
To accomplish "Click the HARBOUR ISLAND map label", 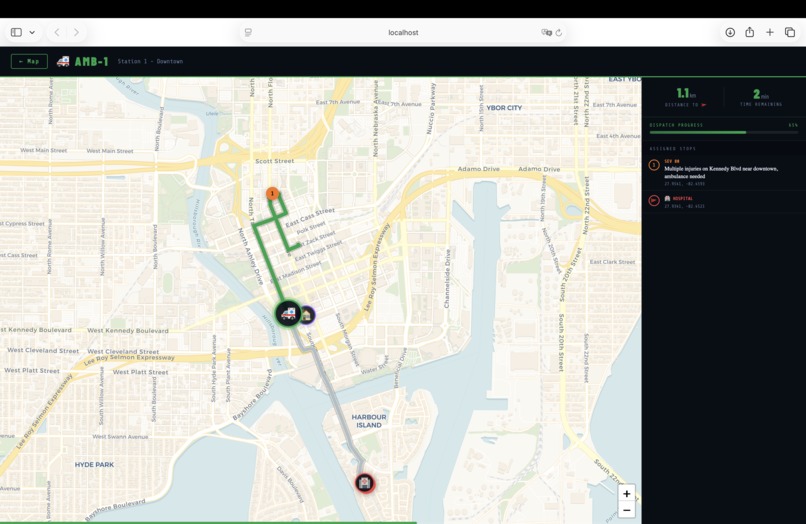I will pos(369,421).
